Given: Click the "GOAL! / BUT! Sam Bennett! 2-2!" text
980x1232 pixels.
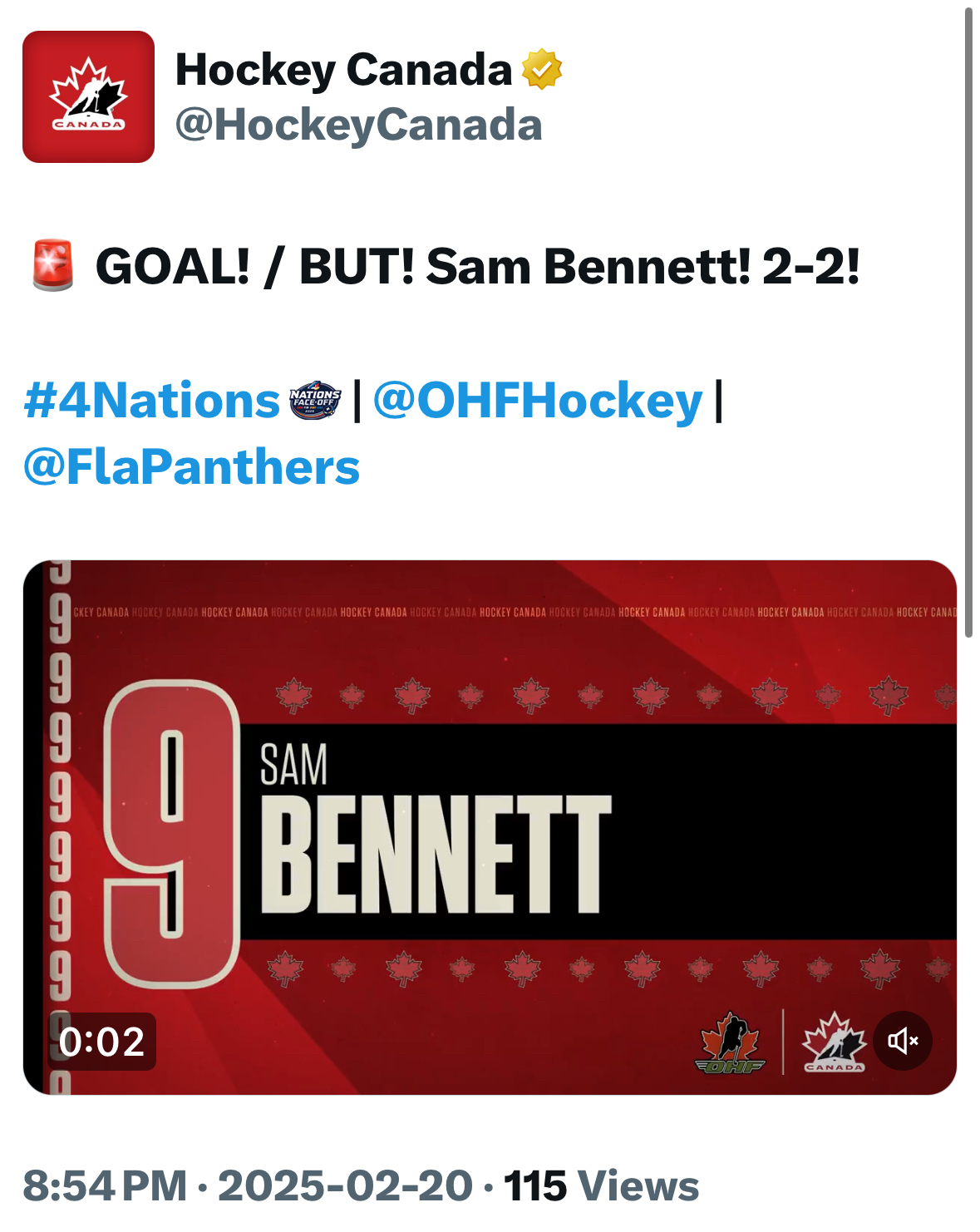Looking at the screenshot, I should pos(477,267).
